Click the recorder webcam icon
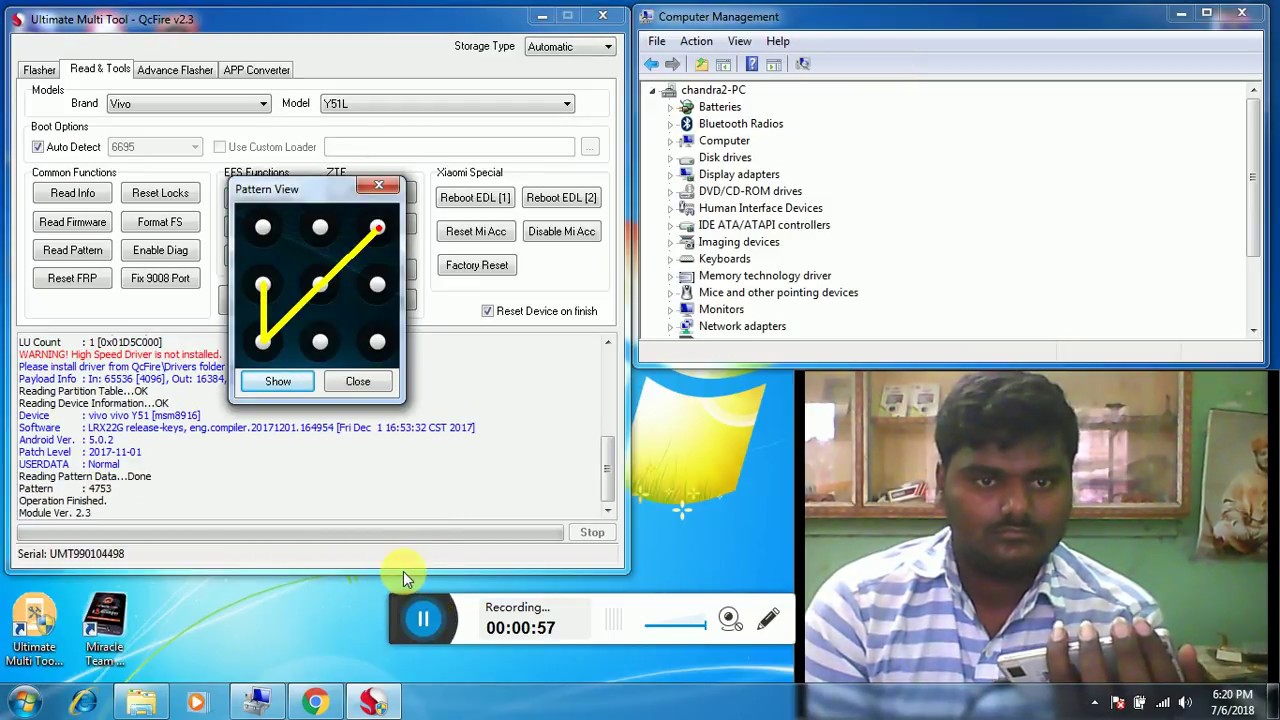Viewport: 1280px width, 720px height. [730, 621]
